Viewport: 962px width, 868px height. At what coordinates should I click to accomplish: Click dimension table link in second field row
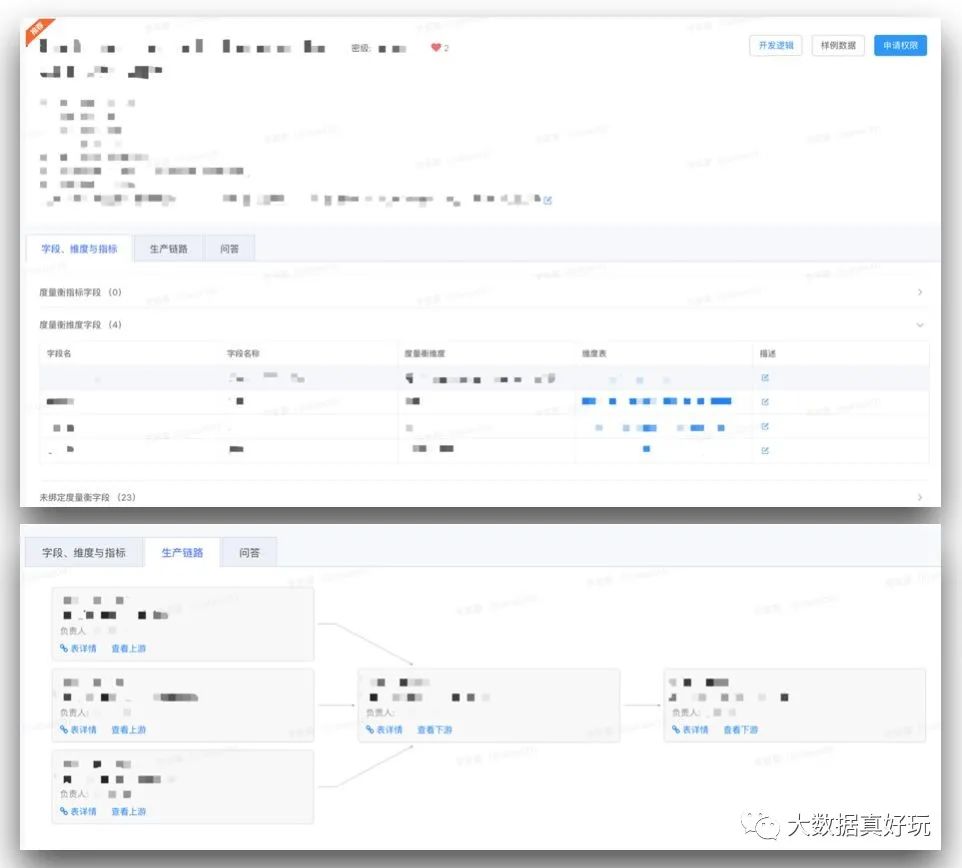[656, 401]
